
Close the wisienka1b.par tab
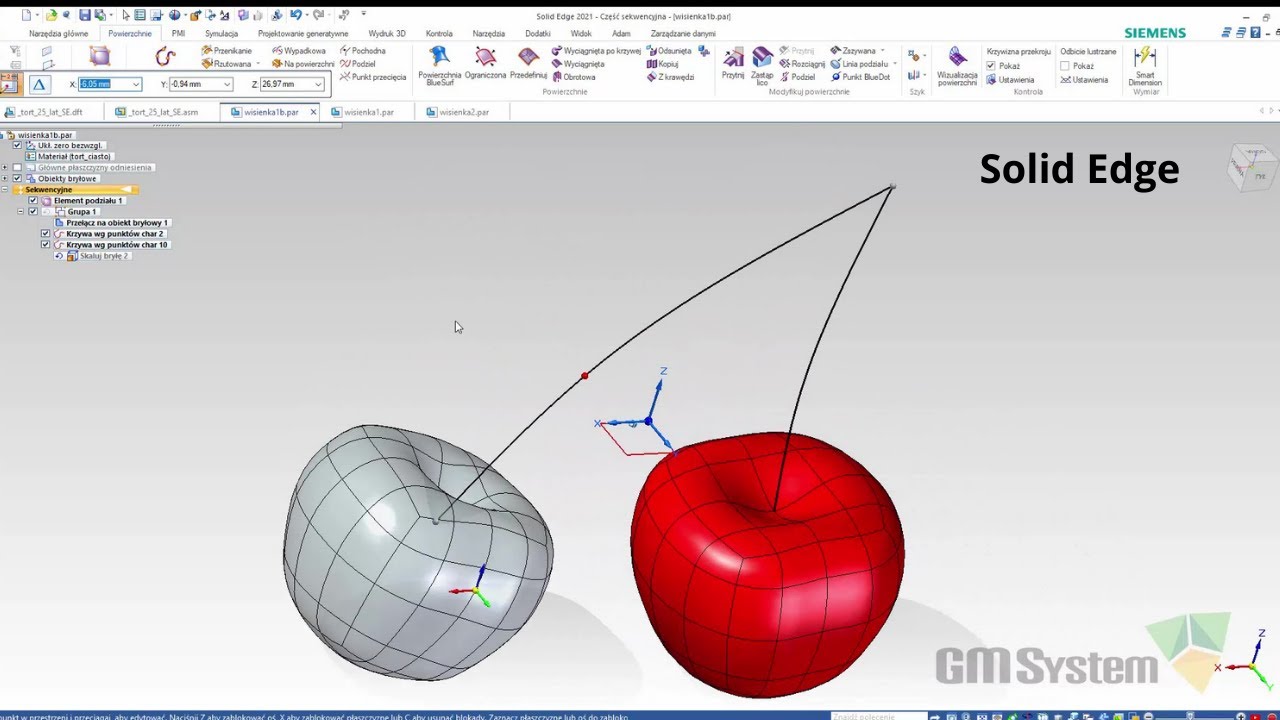pos(313,112)
